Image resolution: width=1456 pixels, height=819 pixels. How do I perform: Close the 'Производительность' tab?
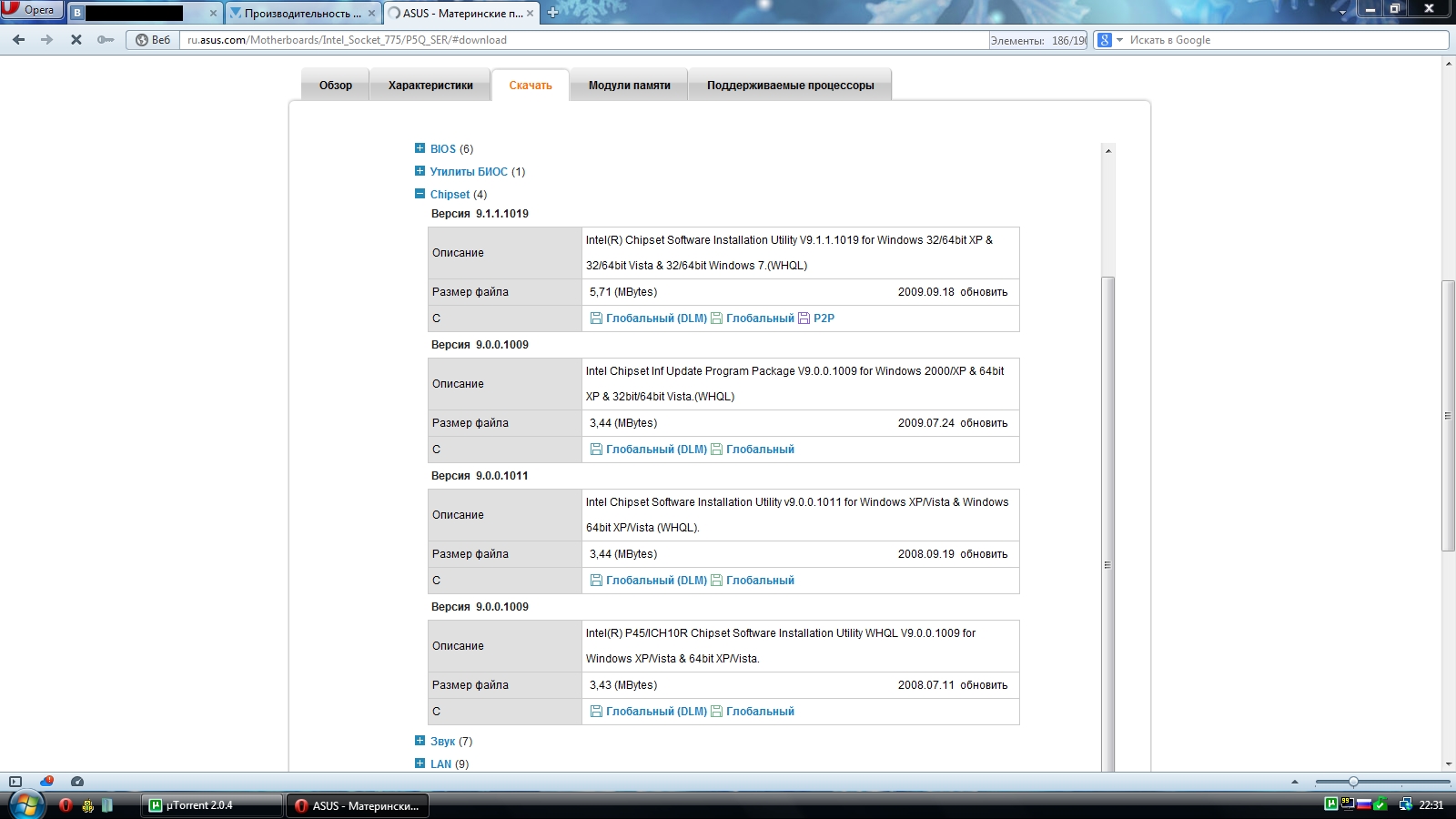[x=371, y=14]
